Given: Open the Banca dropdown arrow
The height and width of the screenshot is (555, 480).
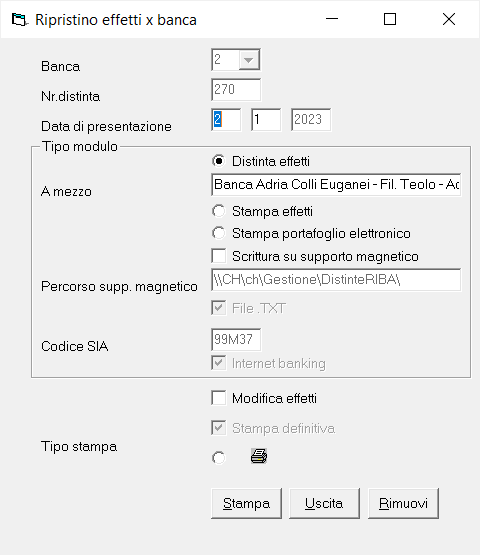Looking at the screenshot, I should click(x=249, y=59).
